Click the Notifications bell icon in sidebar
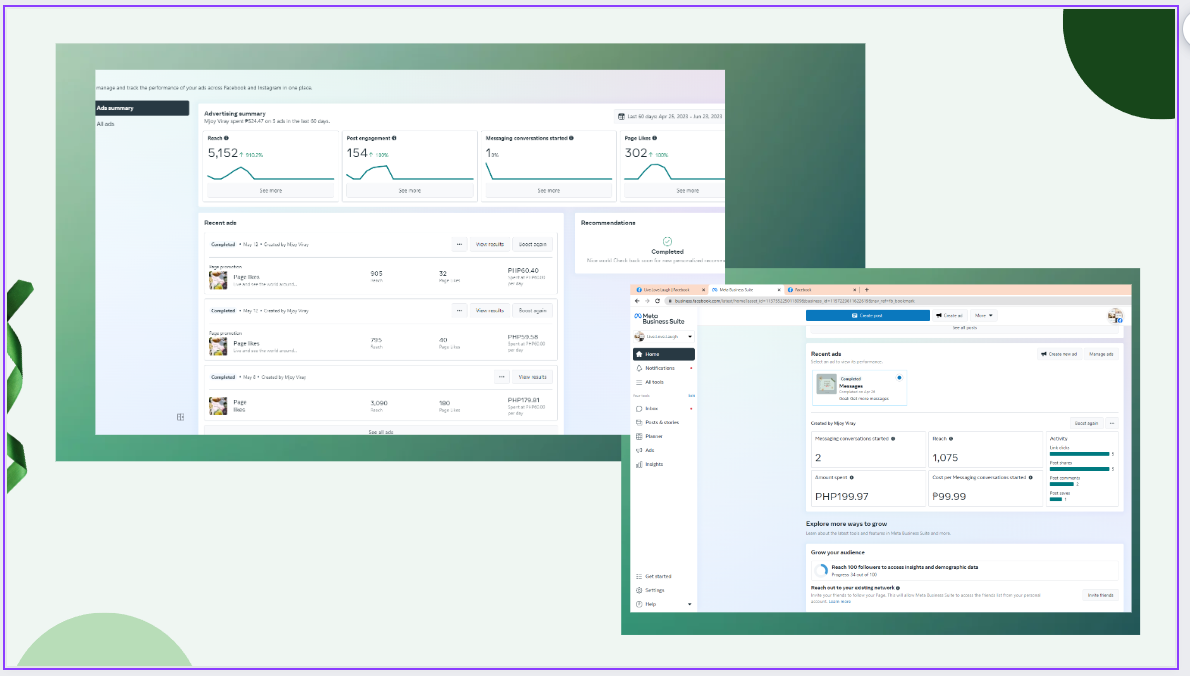This screenshot has width=1190, height=676. click(x=639, y=368)
